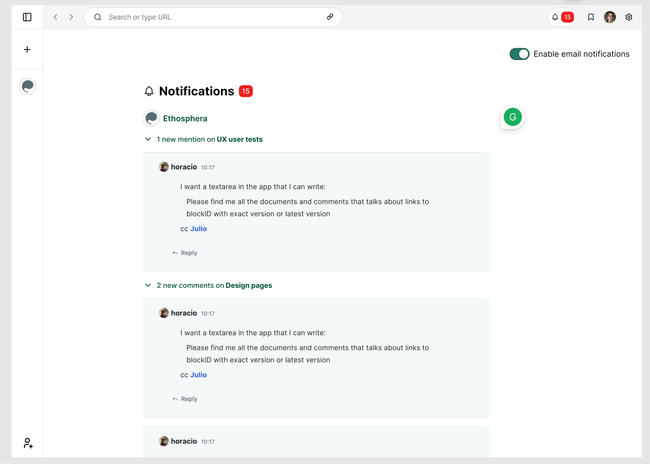This screenshot has width=650, height=464.
Task: Go forward with the right arrow
Action: click(71, 17)
